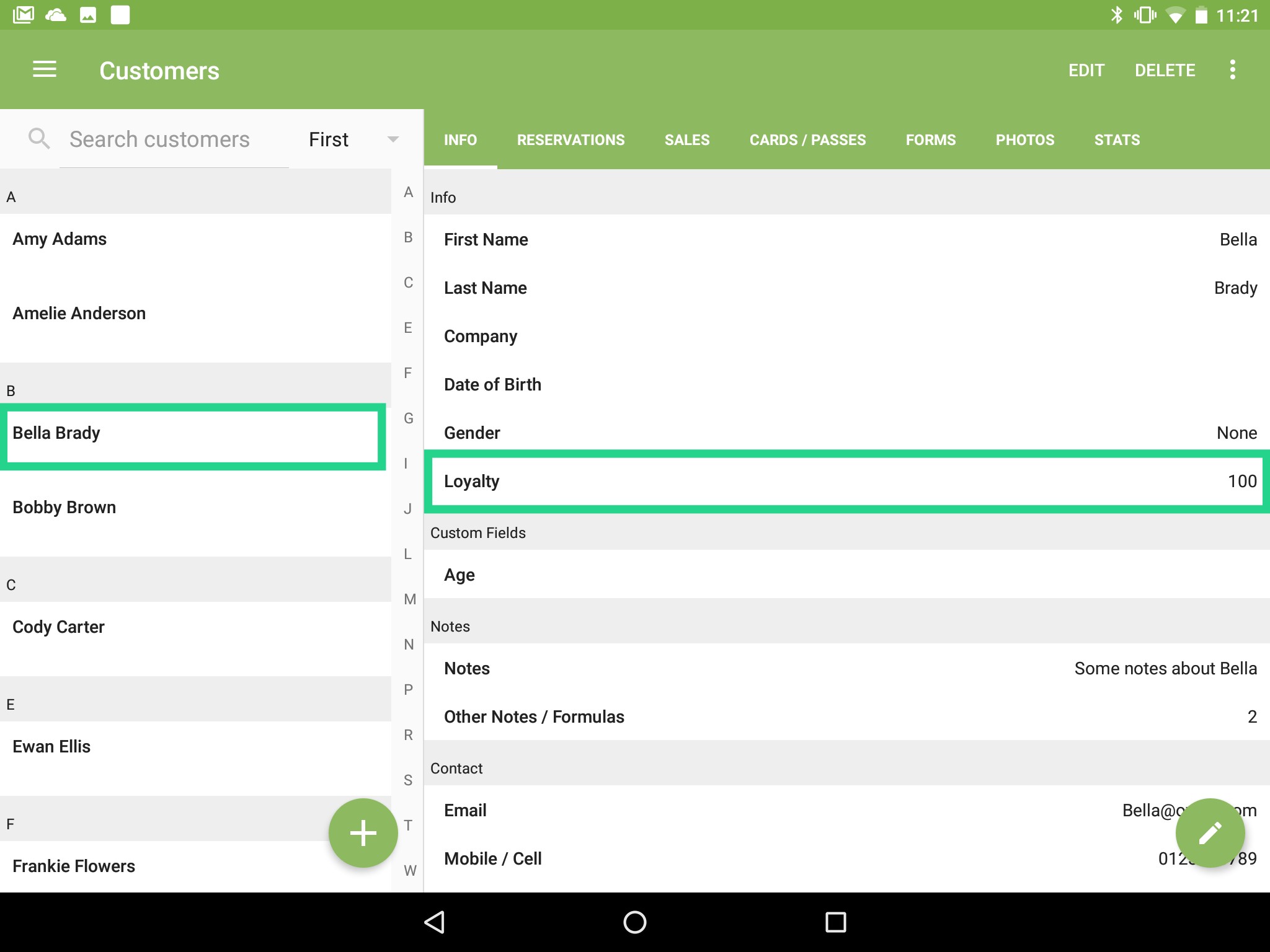This screenshot has height=952, width=1270.
Task: Switch to the CARDS / PASSES tab
Action: click(x=807, y=140)
